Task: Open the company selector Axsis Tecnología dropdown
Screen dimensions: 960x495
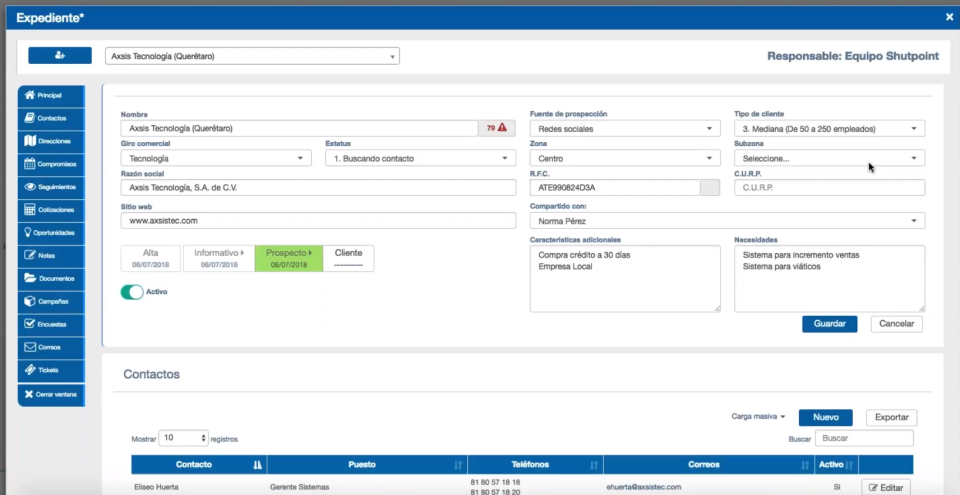Action: coord(252,56)
